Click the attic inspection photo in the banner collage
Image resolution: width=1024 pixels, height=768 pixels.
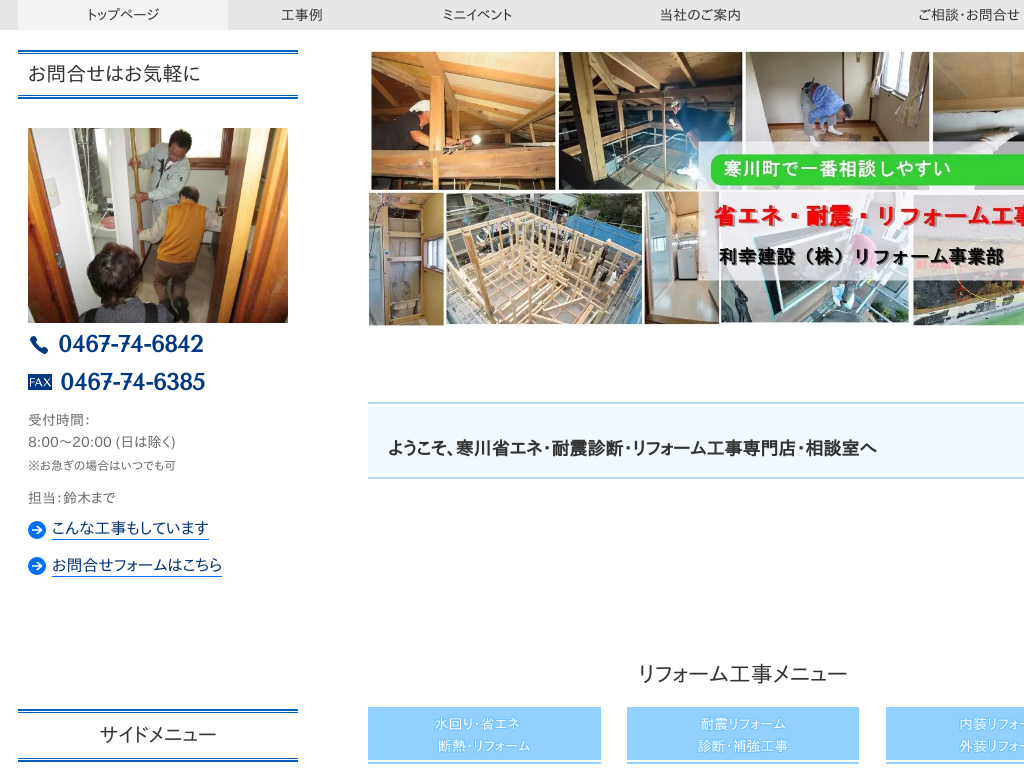tap(462, 120)
